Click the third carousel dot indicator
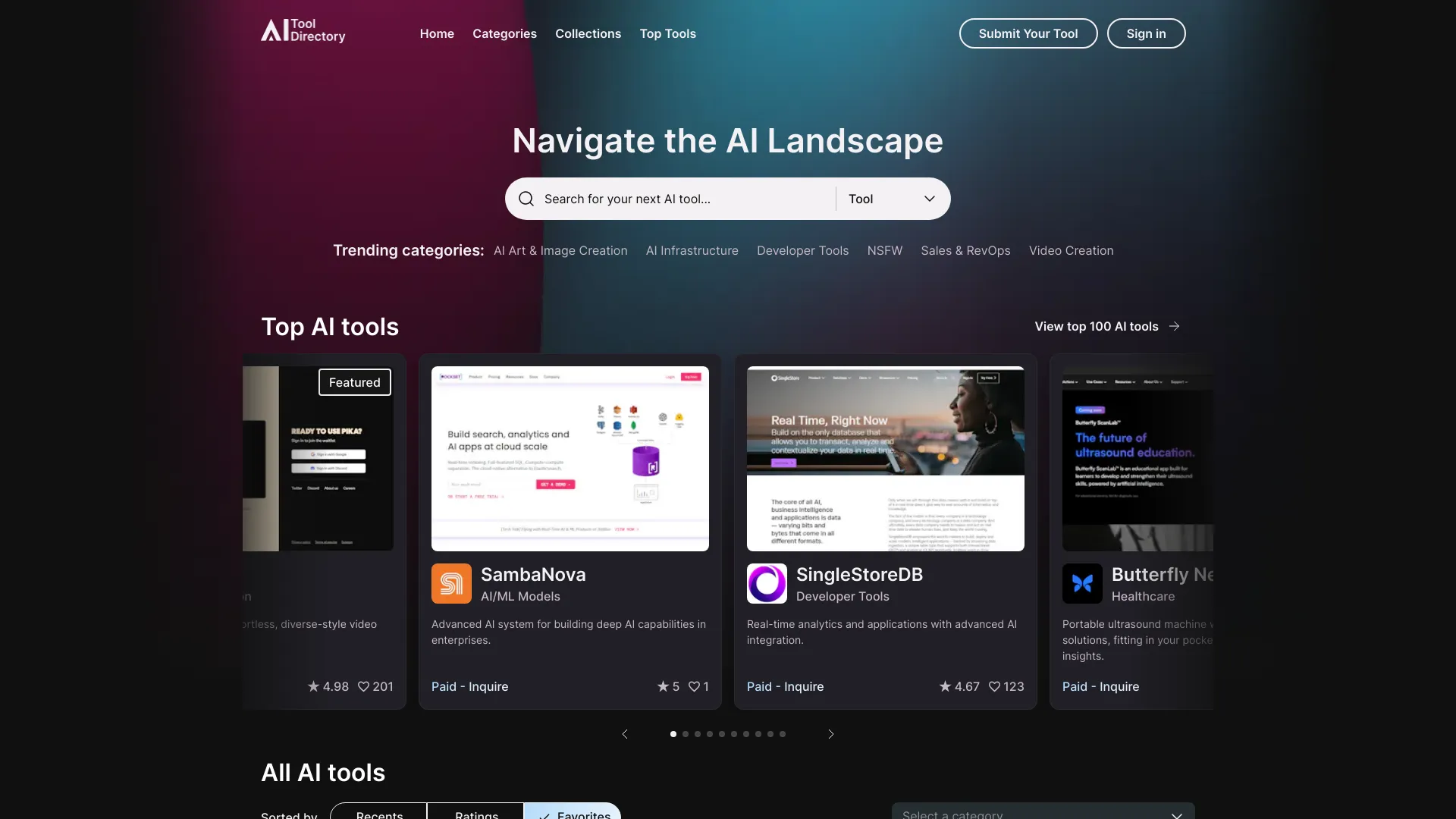The width and height of the screenshot is (1456, 819). [x=697, y=734]
